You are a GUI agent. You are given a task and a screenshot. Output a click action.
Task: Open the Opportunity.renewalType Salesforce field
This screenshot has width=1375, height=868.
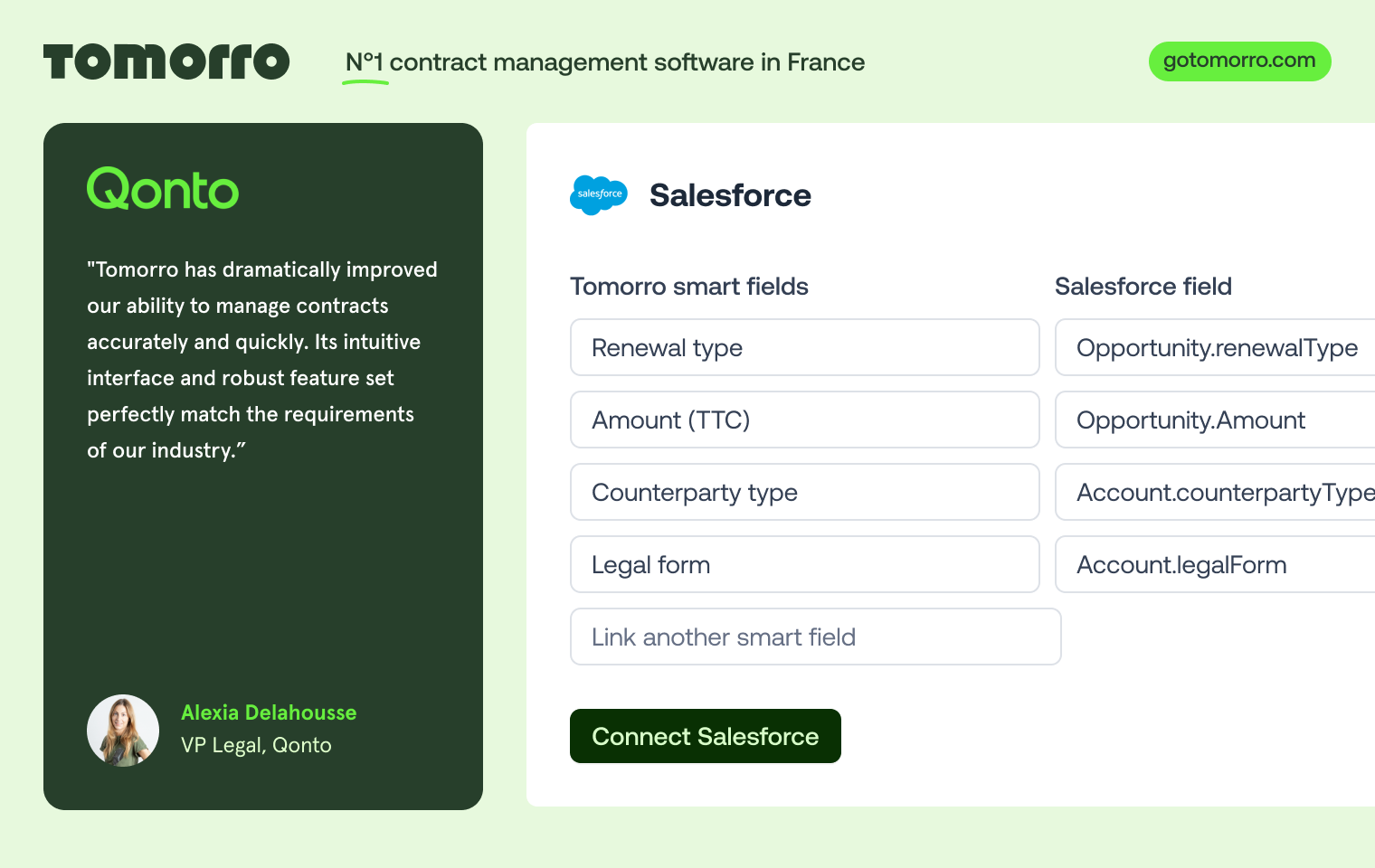1216,347
